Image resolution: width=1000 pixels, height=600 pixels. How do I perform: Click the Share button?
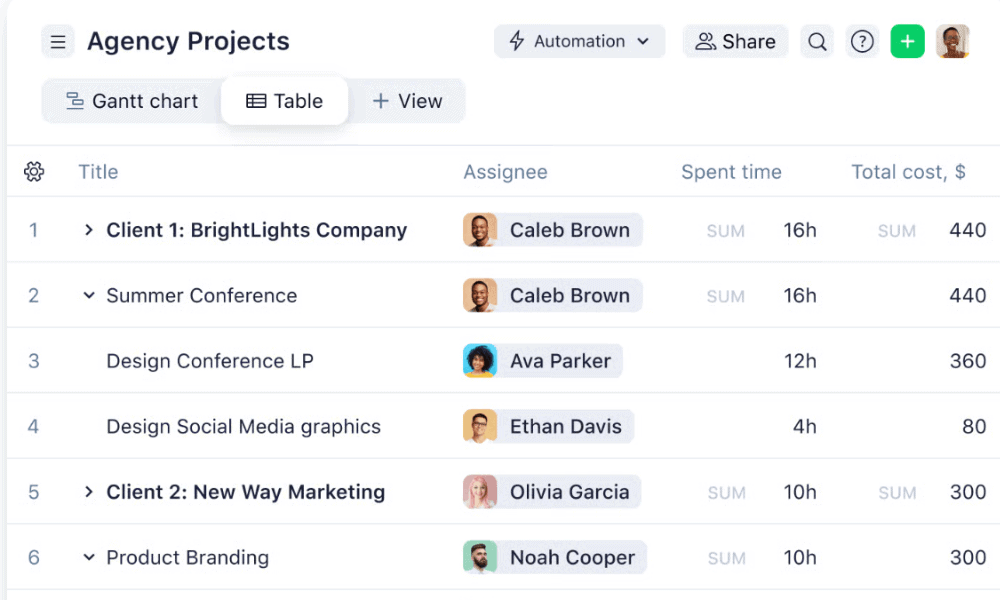(x=735, y=42)
